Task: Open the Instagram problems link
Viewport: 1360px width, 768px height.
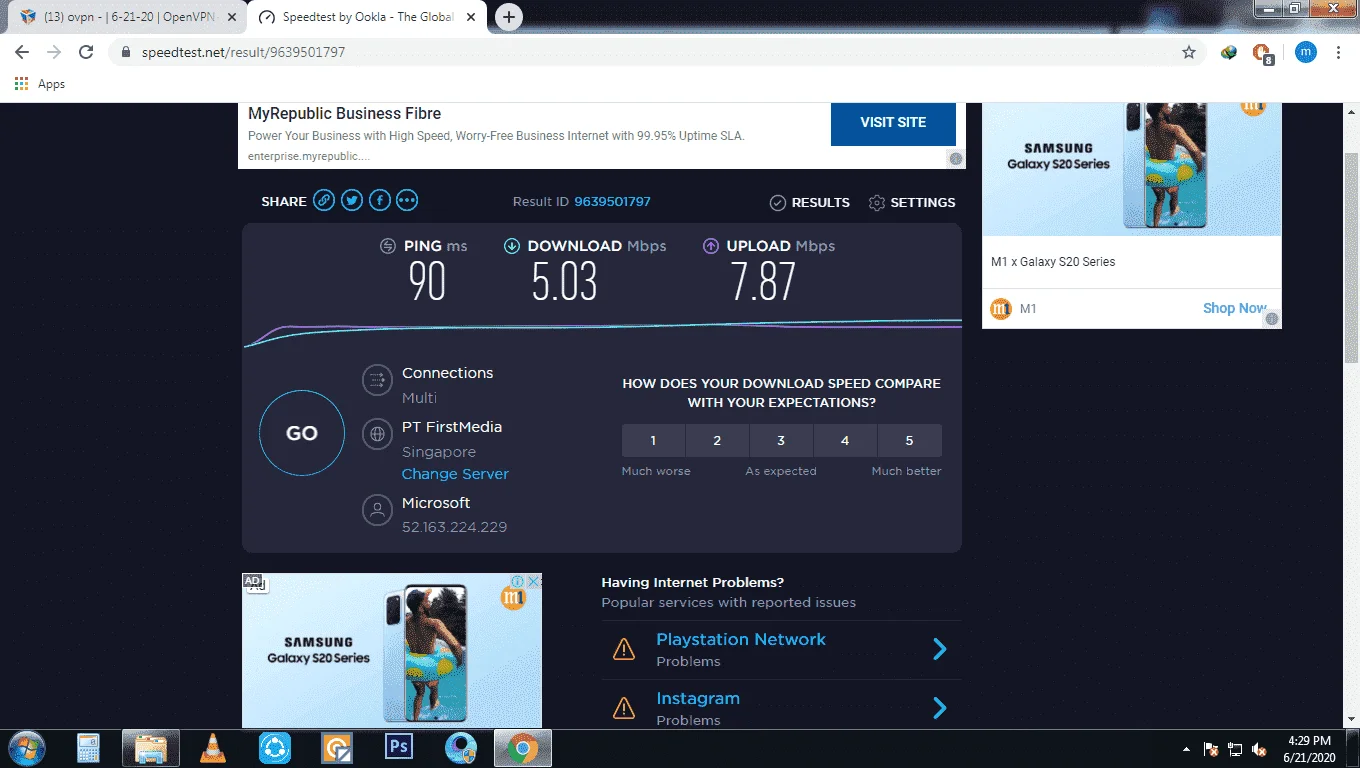Action: point(698,698)
